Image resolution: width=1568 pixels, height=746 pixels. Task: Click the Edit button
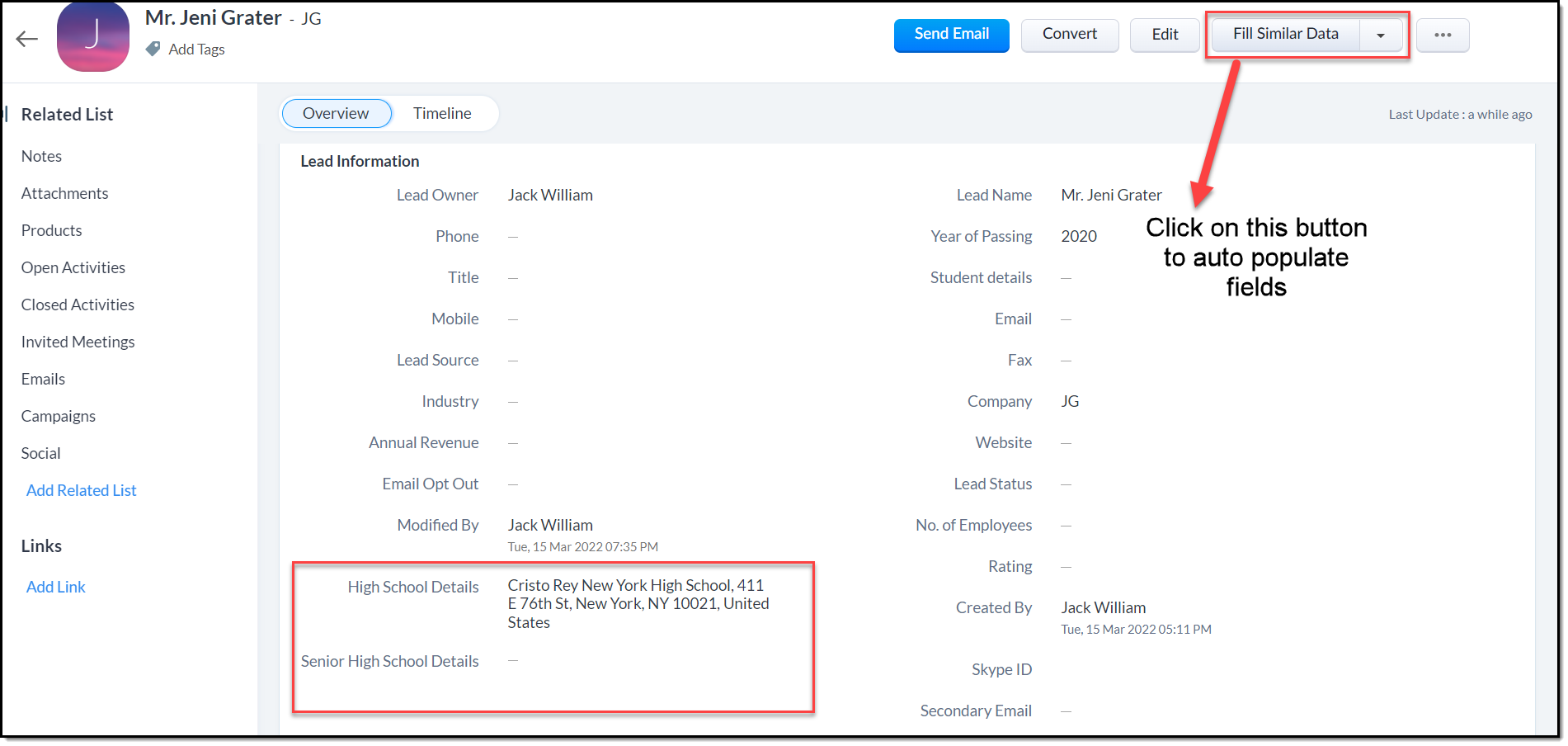(1165, 35)
